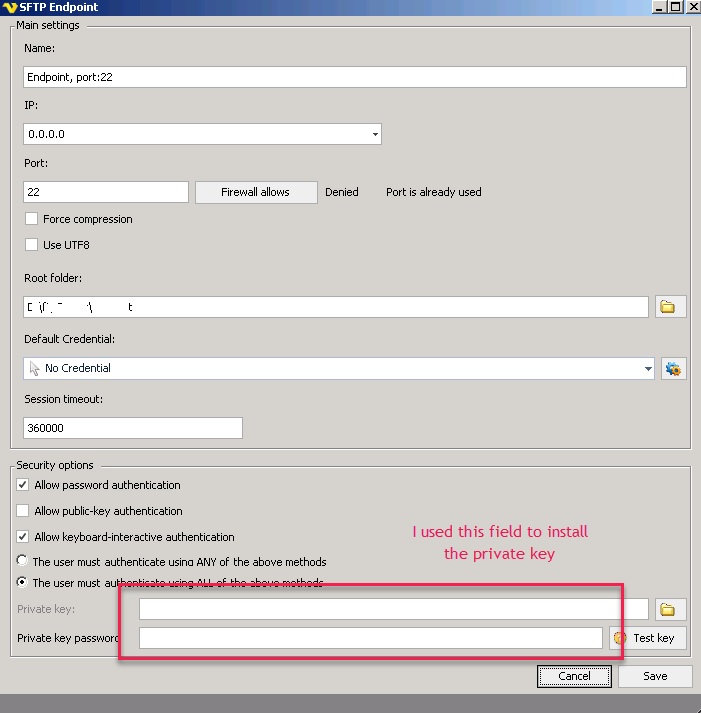Open the Default Credential dropdown

pyautogui.click(x=648, y=369)
